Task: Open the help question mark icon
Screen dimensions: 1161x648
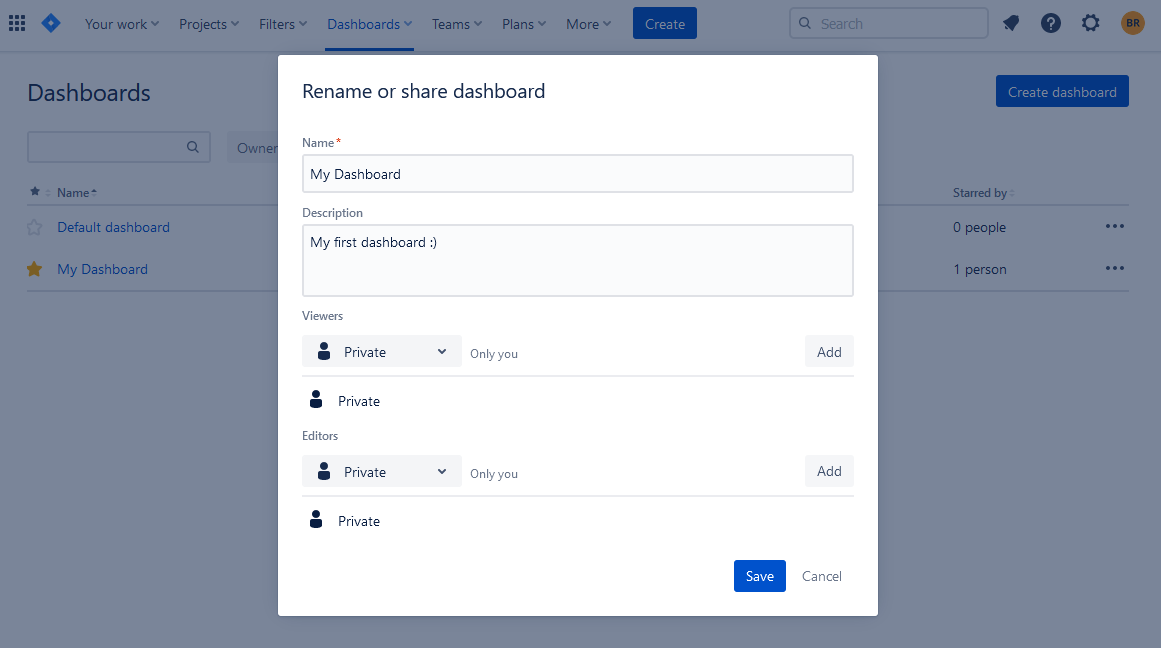Action: pyautogui.click(x=1051, y=24)
